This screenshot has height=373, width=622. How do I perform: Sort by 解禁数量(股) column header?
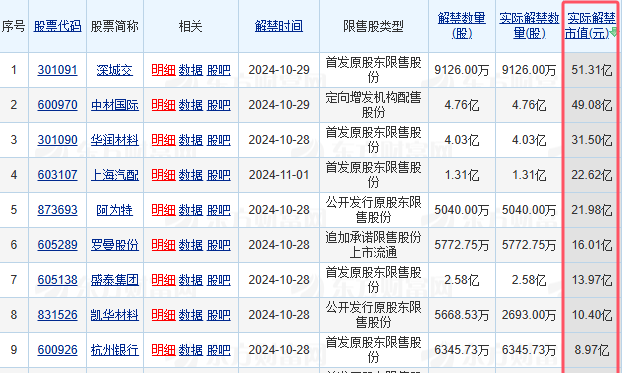coord(462,25)
